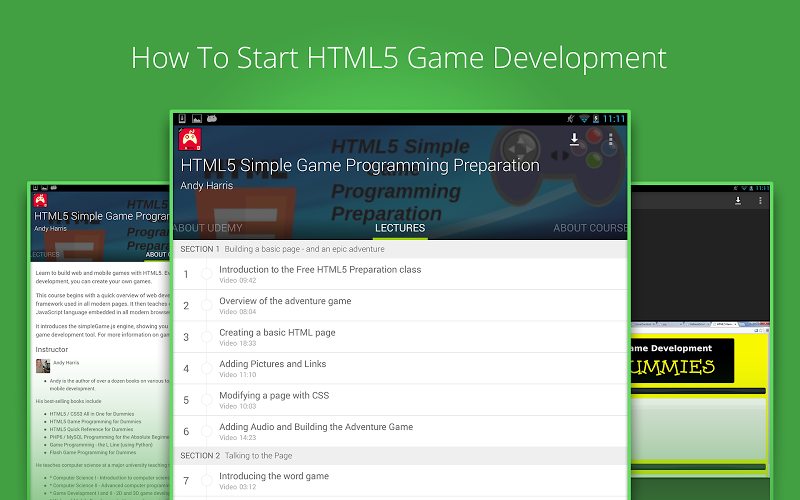The width and height of the screenshot is (800, 500).
Task: Toggle completion circle for lecture 7
Action: (207, 480)
